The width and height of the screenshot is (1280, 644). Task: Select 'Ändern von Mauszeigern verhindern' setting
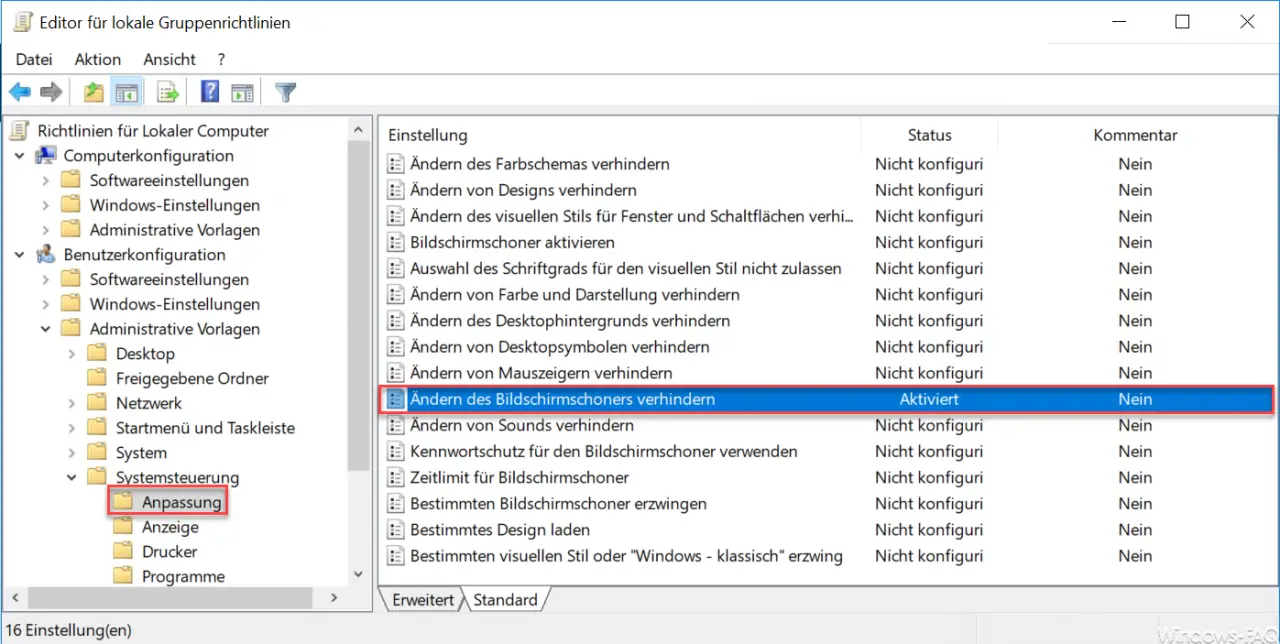pos(541,373)
